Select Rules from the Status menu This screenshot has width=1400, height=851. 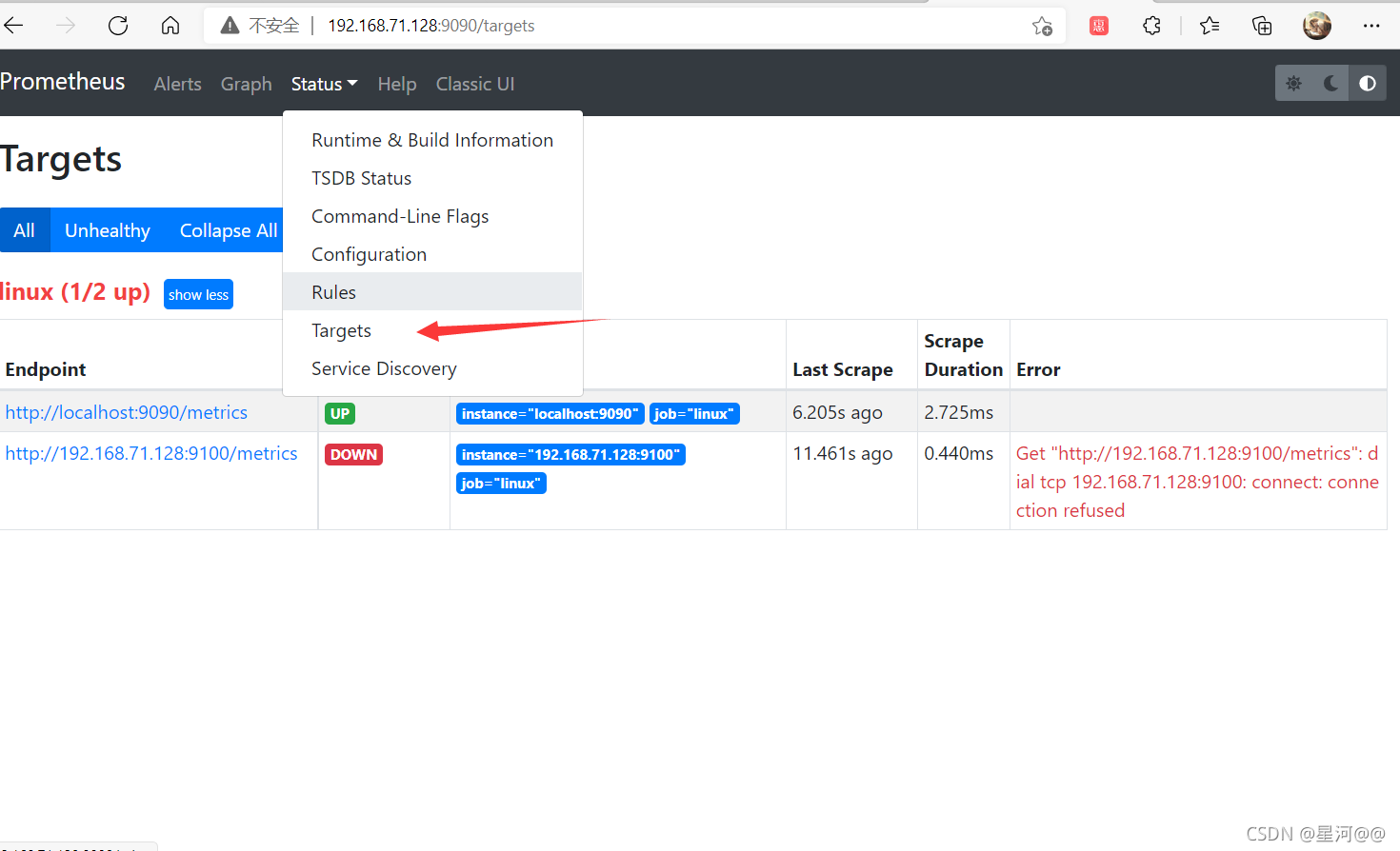[432, 292]
